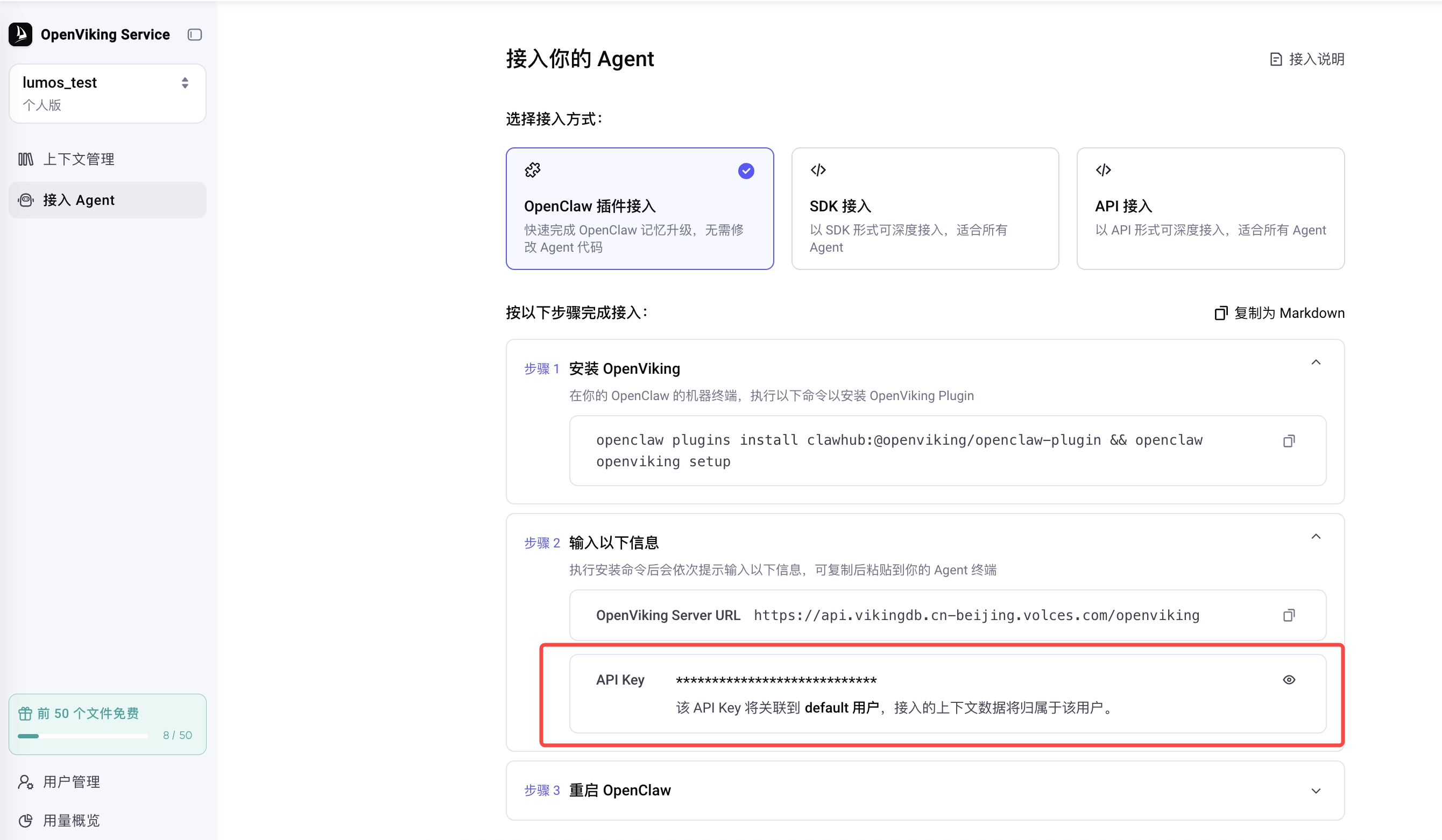The width and height of the screenshot is (1442, 840).
Task: Click the 前 50 个文件免费 quota card
Action: tap(108, 724)
